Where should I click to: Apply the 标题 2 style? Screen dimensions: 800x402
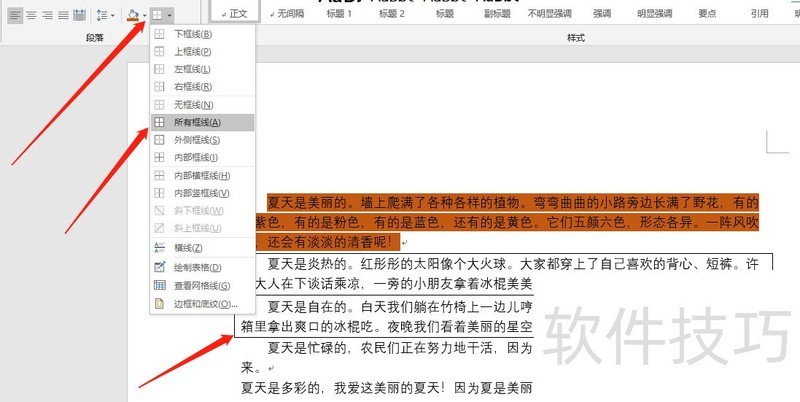[392, 14]
